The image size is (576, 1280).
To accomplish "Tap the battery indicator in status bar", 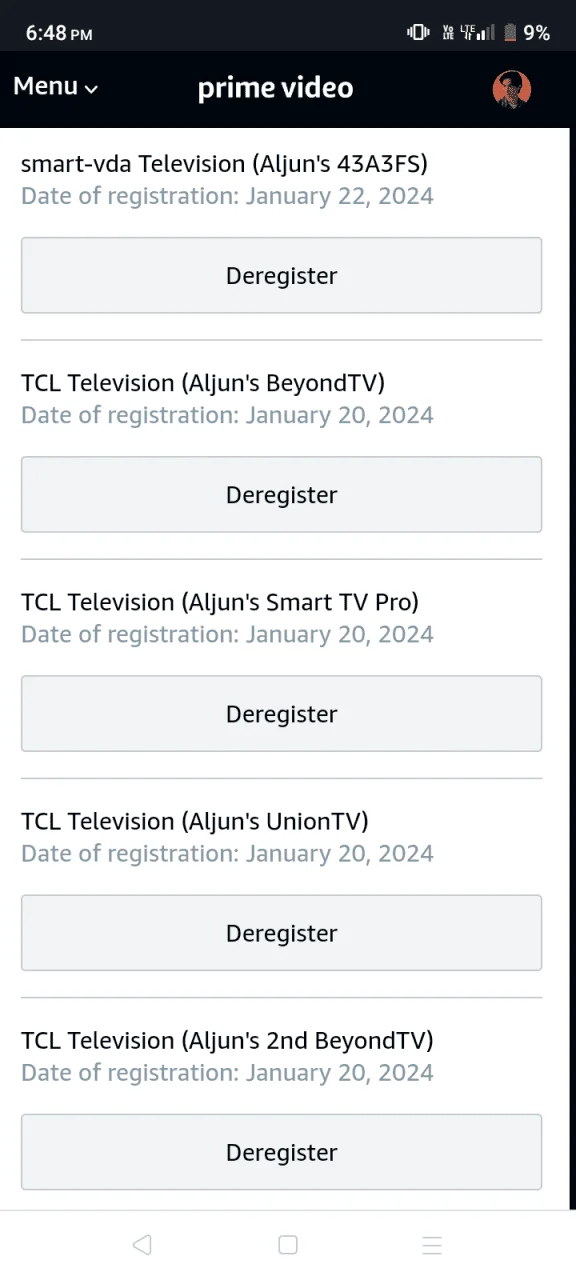I will pos(510,33).
